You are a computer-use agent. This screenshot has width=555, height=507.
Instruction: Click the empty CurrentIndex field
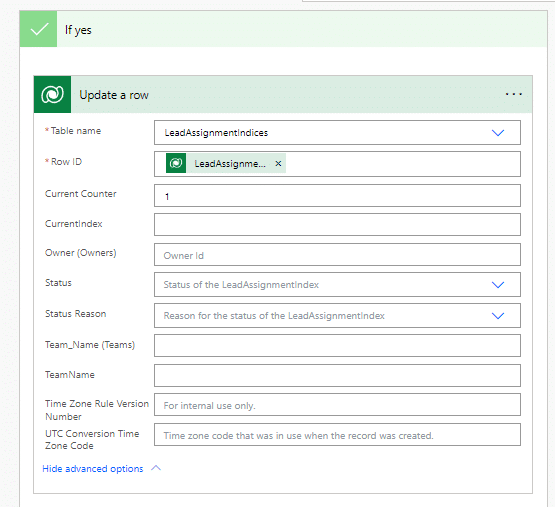pyautogui.click(x=337, y=224)
